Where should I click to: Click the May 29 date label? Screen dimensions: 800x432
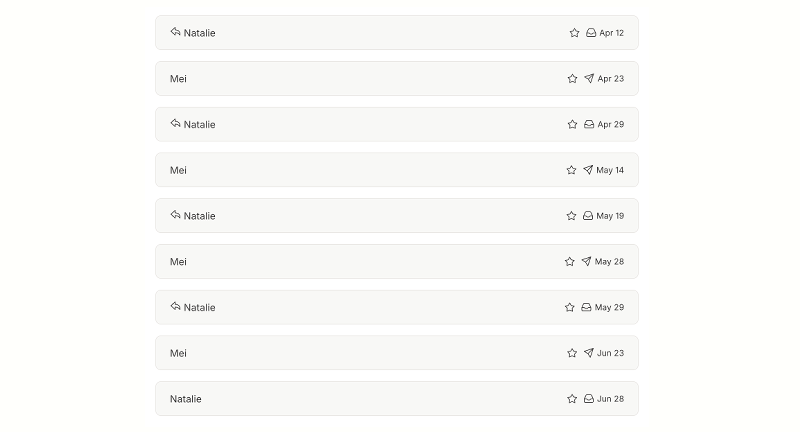(x=609, y=307)
